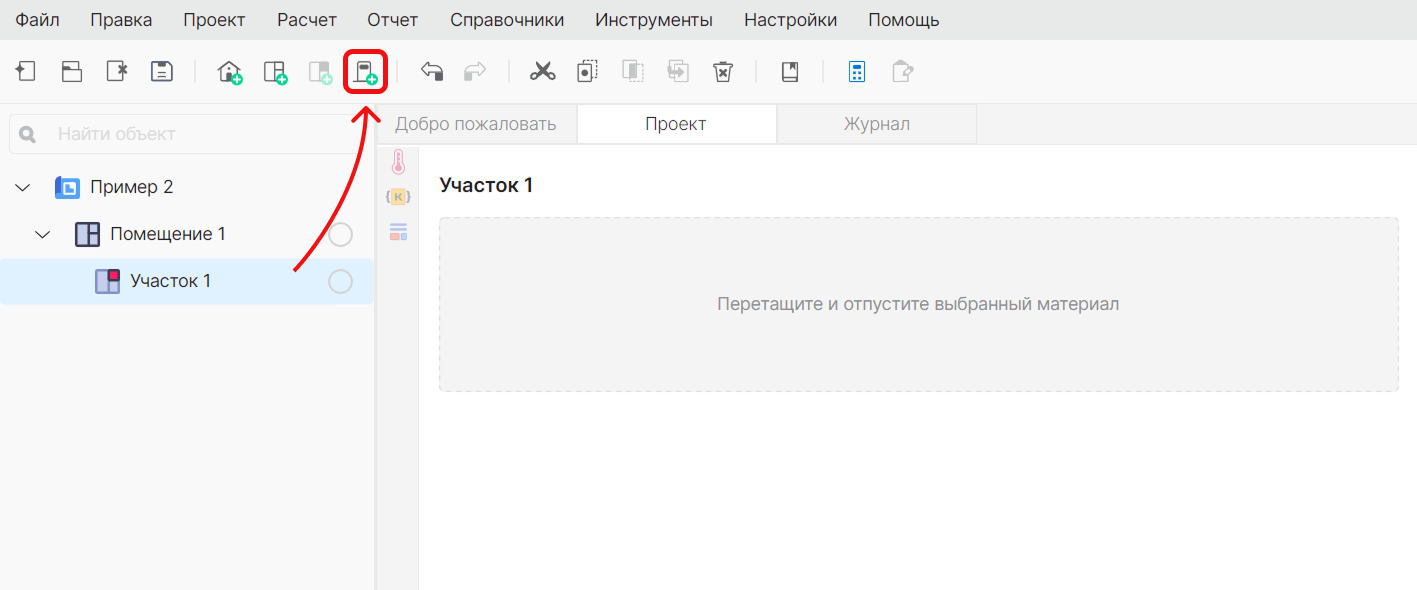Focus Найти объект search field
This screenshot has width=1417, height=590.
(190, 134)
